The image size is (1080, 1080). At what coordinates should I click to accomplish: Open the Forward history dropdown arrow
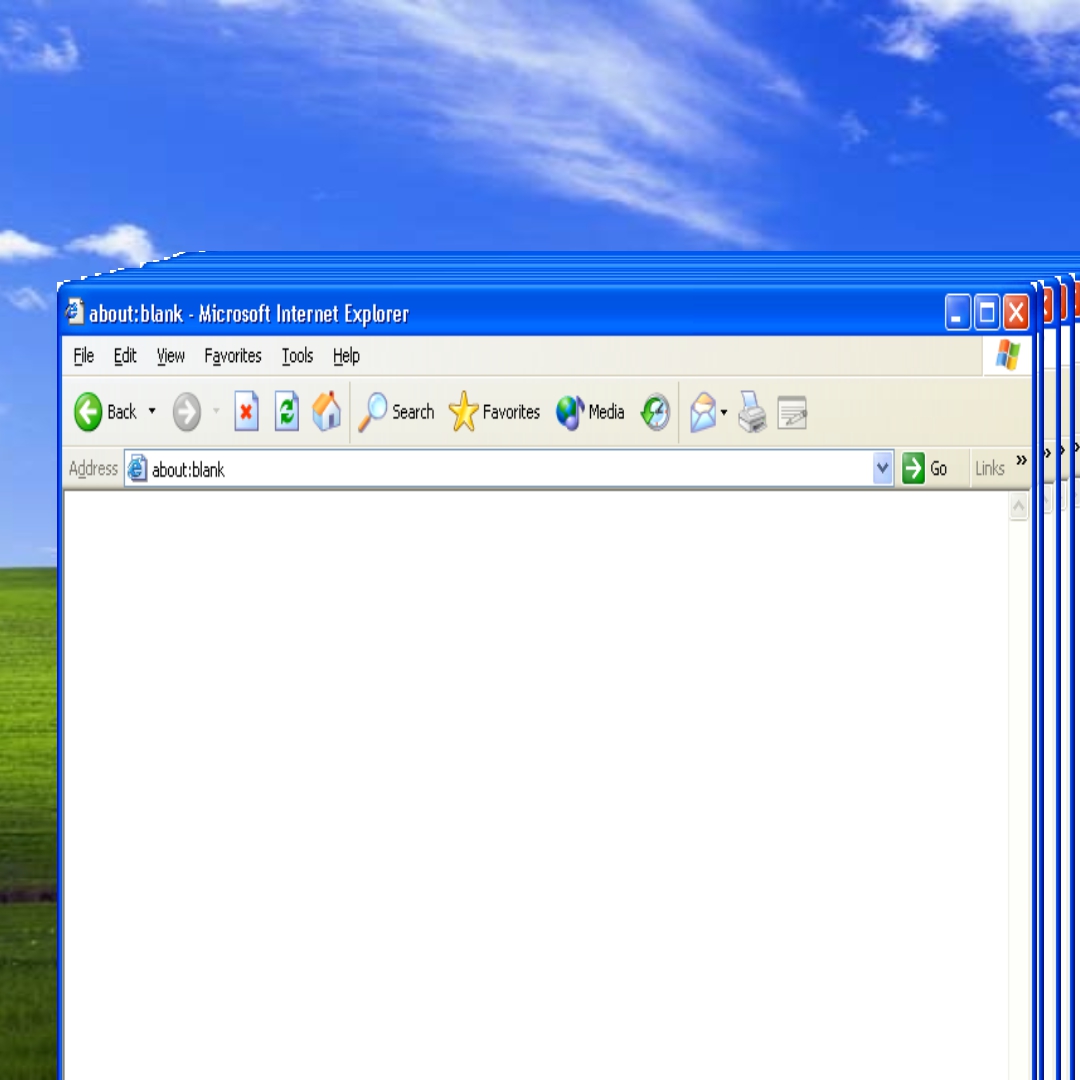(x=216, y=411)
